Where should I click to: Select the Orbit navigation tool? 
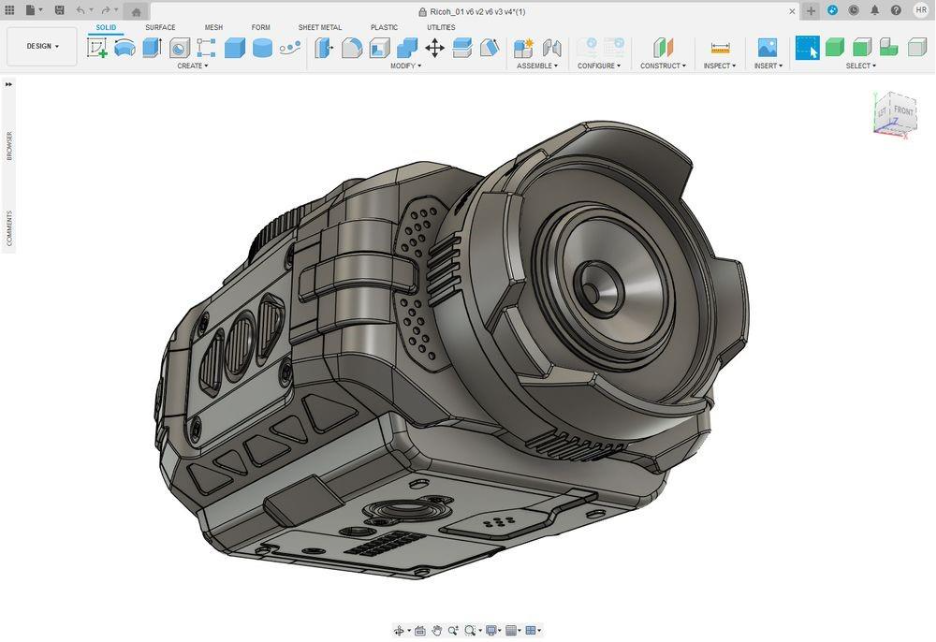(x=399, y=631)
